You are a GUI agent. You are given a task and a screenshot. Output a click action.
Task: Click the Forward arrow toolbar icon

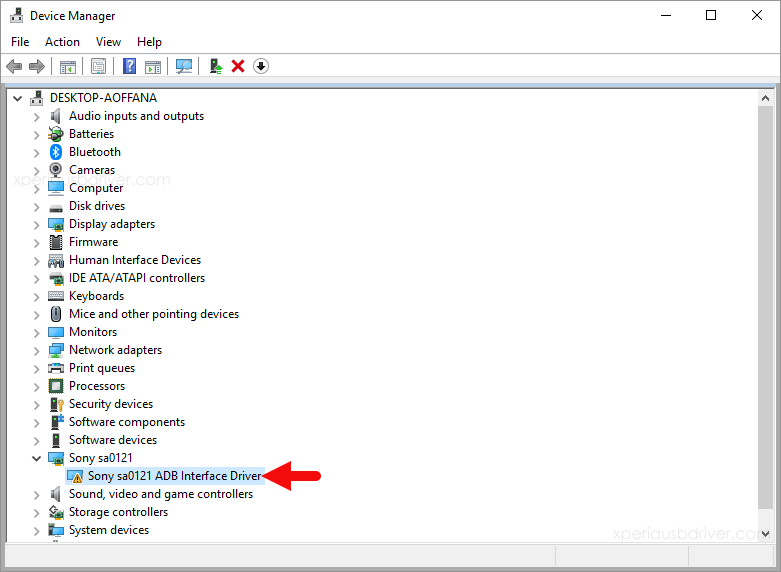pyautogui.click(x=37, y=66)
